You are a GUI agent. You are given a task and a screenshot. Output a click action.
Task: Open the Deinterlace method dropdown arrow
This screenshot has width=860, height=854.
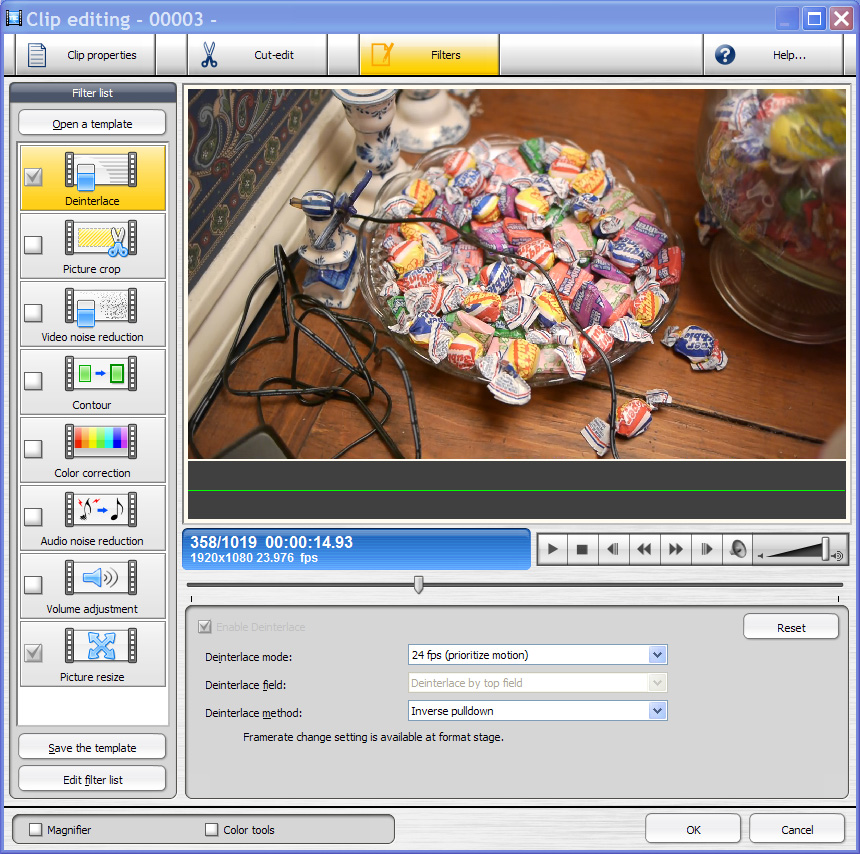[657, 711]
